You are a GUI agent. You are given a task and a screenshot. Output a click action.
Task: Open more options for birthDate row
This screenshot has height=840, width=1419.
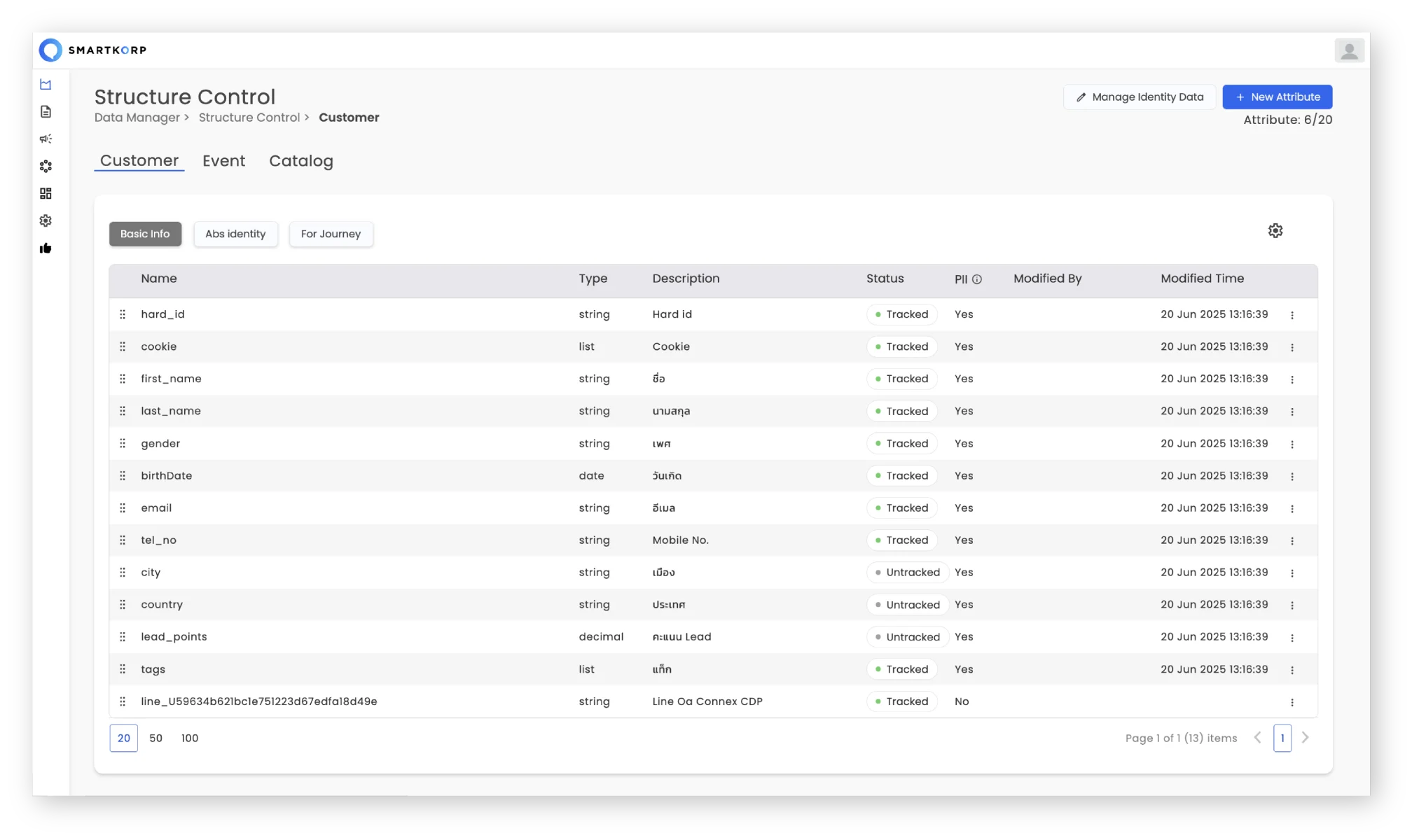pos(1292,476)
